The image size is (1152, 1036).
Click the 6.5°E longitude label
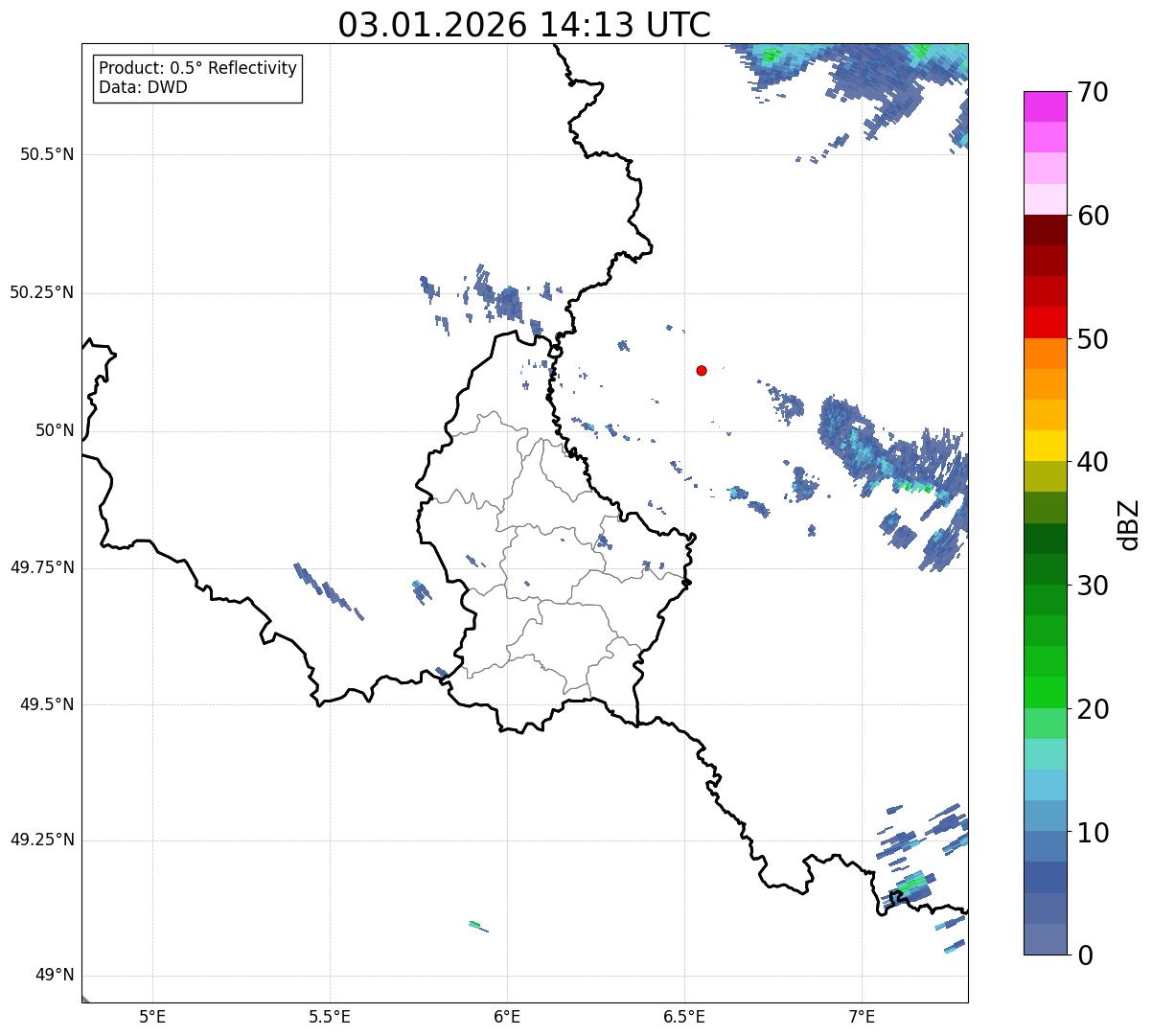pos(684,1017)
